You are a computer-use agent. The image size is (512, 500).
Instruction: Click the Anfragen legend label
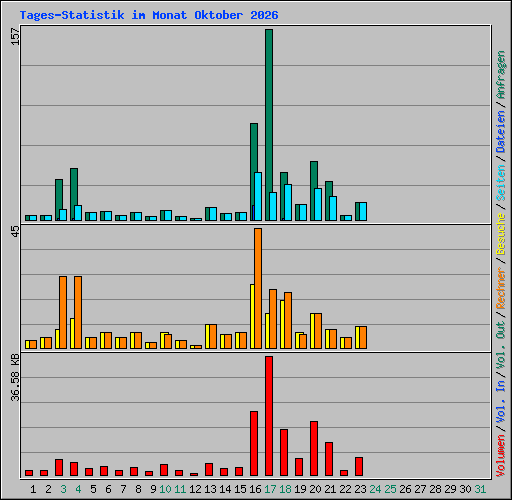(x=501, y=75)
